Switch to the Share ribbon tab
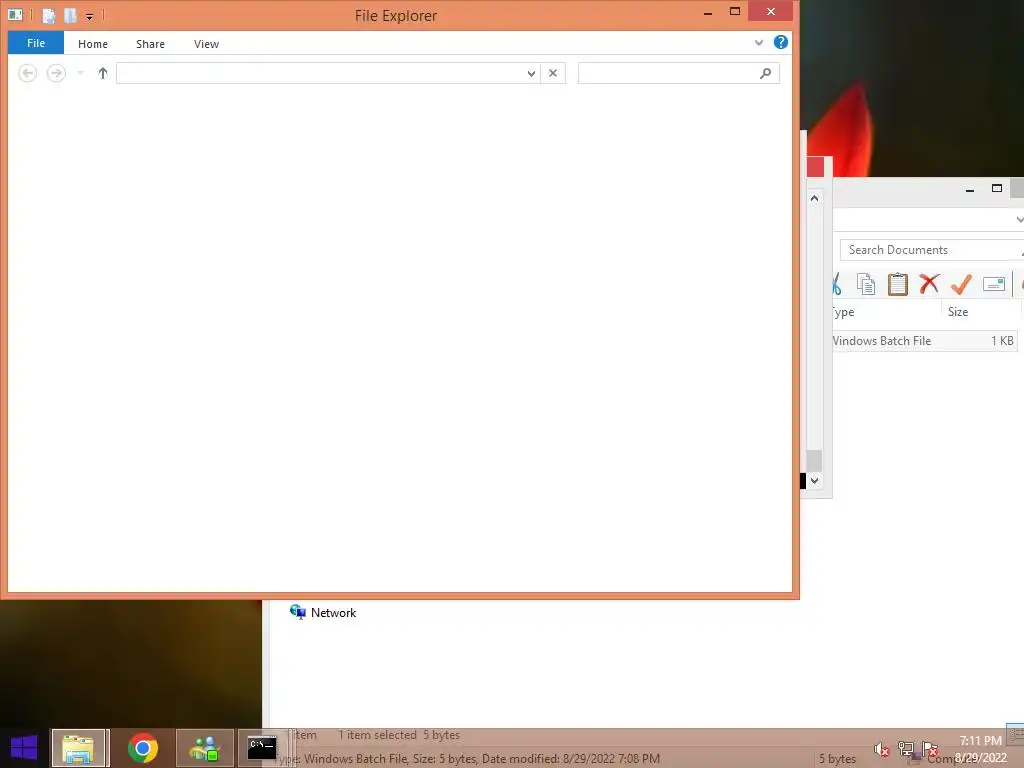The image size is (1024, 768). [150, 44]
